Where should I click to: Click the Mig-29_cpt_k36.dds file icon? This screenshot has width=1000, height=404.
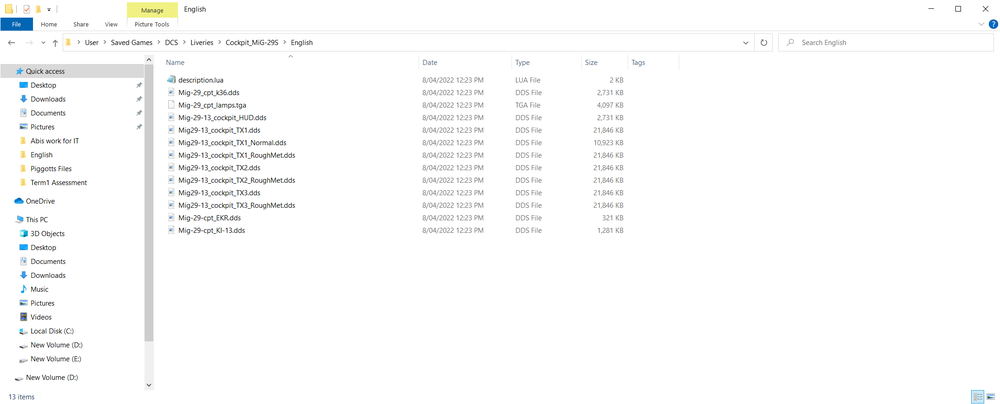[171, 93]
